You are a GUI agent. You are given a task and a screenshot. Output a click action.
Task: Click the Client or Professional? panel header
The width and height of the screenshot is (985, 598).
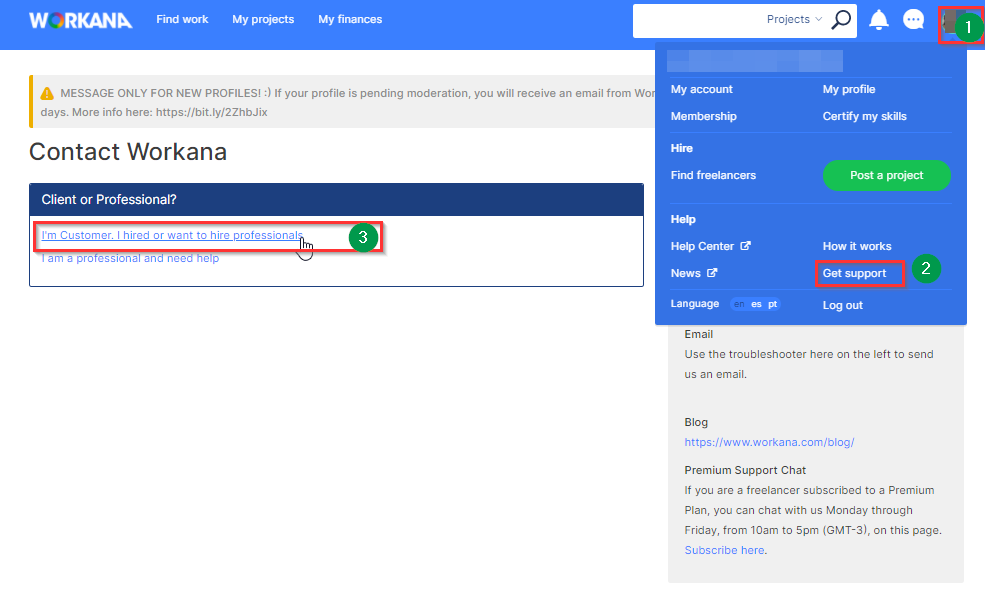pyautogui.click(x=337, y=200)
